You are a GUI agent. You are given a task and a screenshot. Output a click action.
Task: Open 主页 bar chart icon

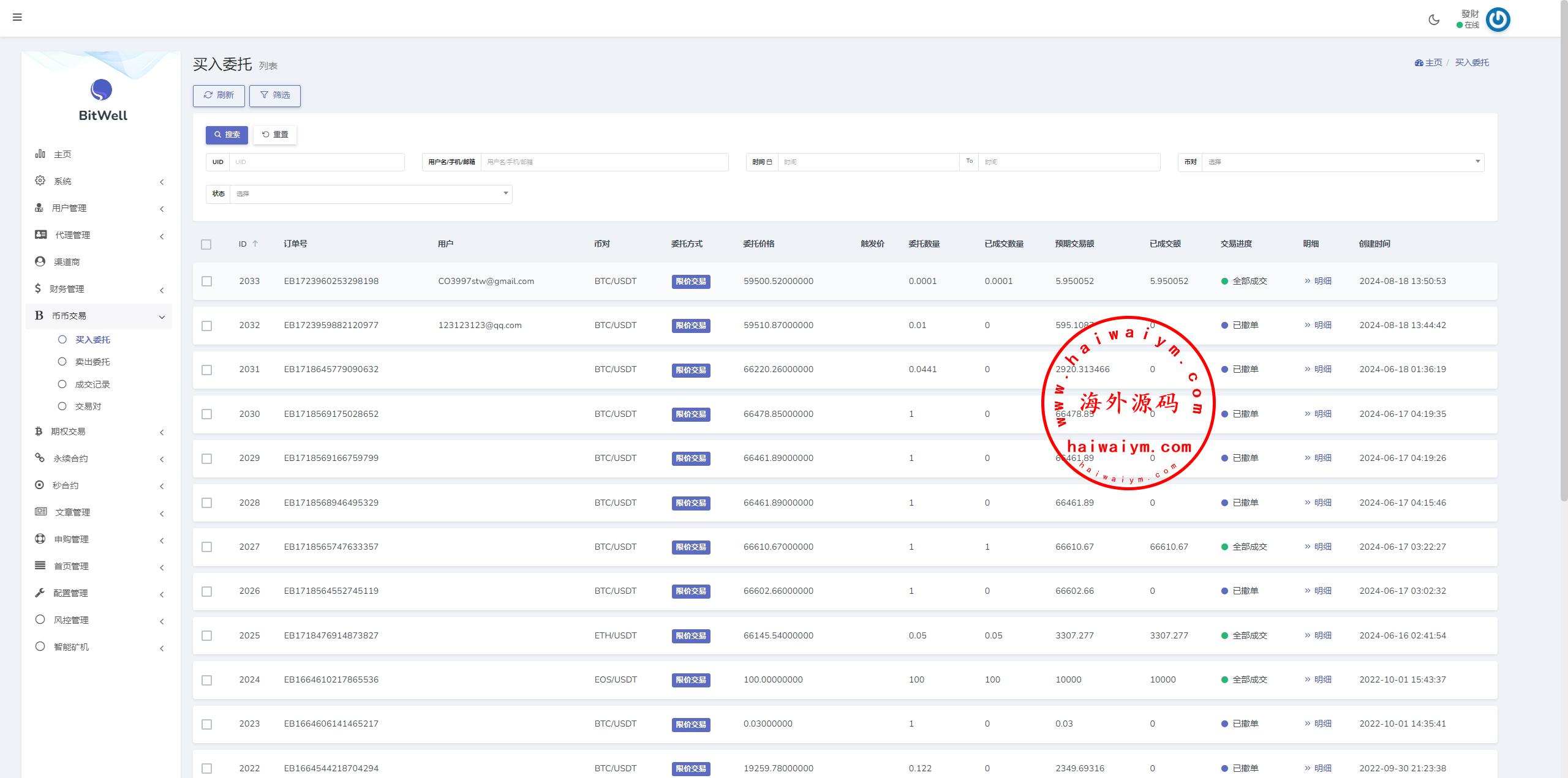click(40, 154)
